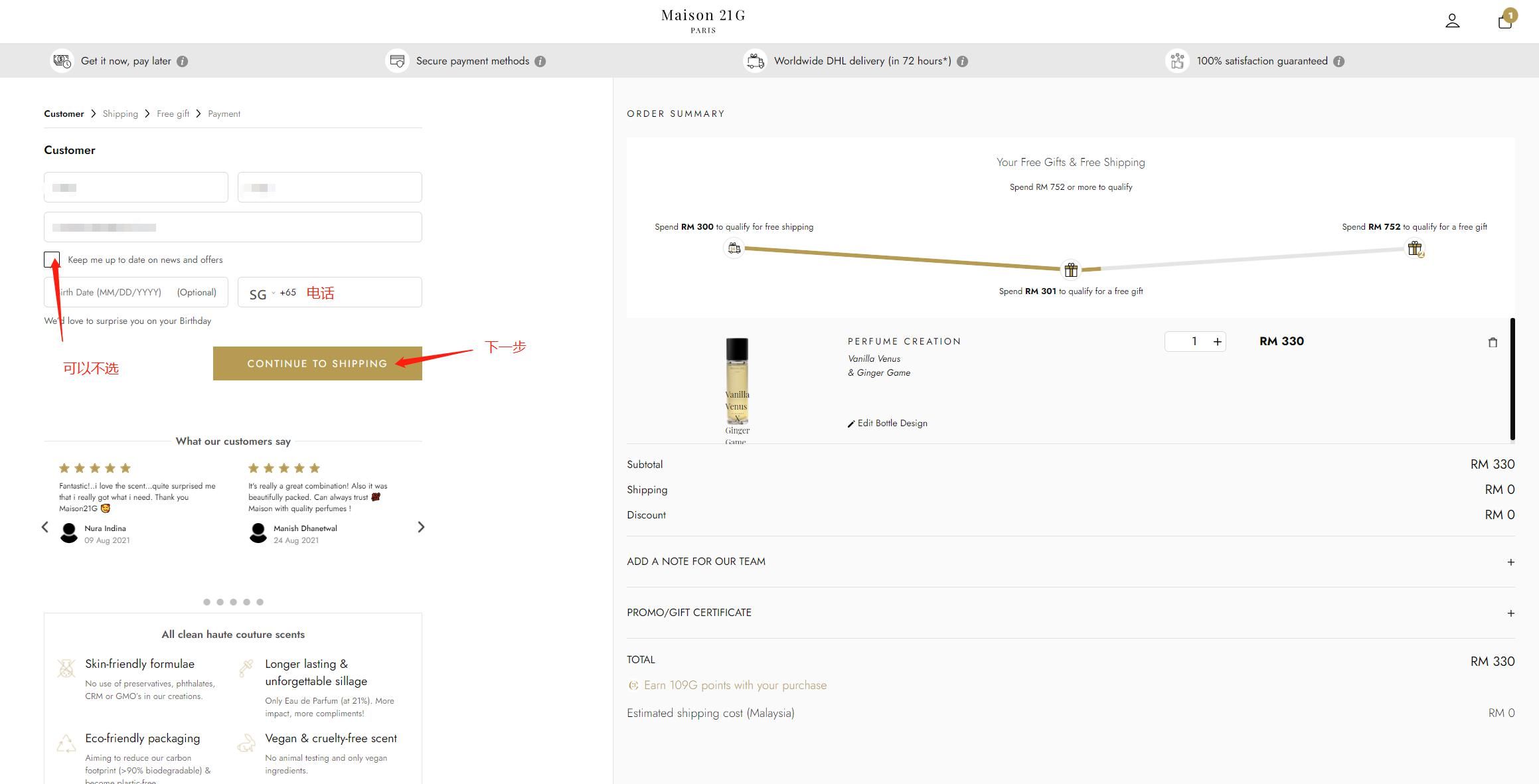Select the Shipping breadcrumb step
The height and width of the screenshot is (784, 1539).
[120, 114]
